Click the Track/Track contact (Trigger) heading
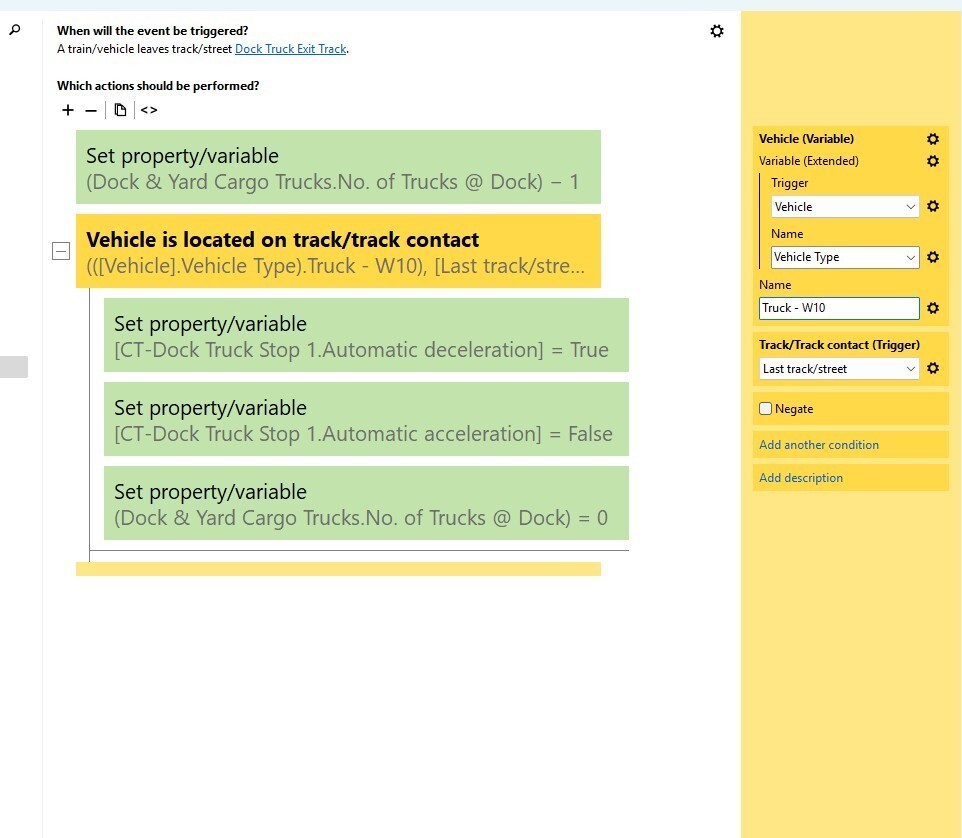The height and width of the screenshot is (838, 962). point(839,345)
